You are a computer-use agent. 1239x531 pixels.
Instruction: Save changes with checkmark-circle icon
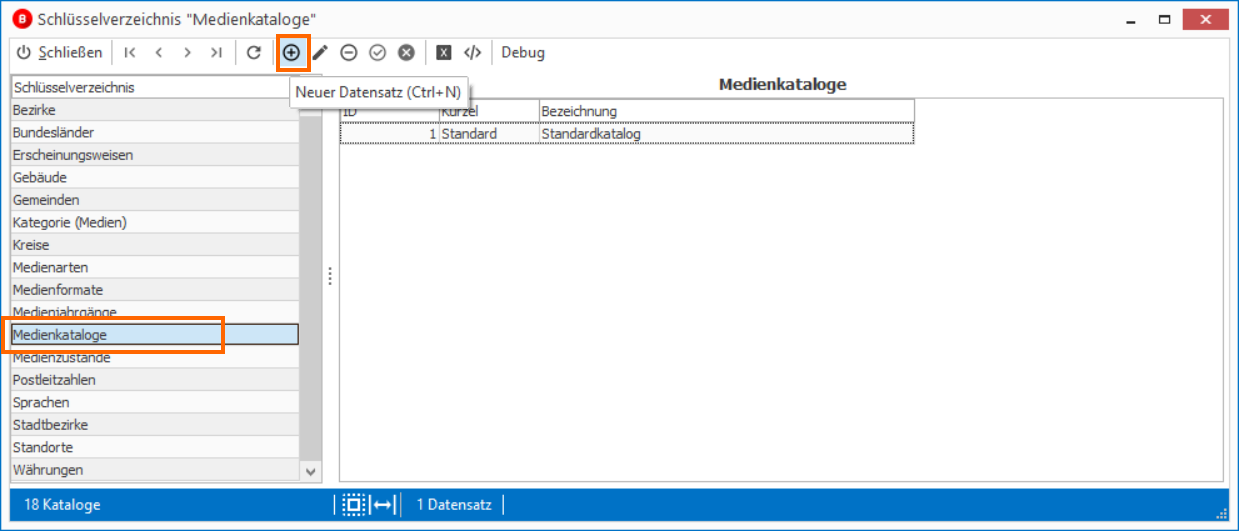pyautogui.click(x=378, y=52)
